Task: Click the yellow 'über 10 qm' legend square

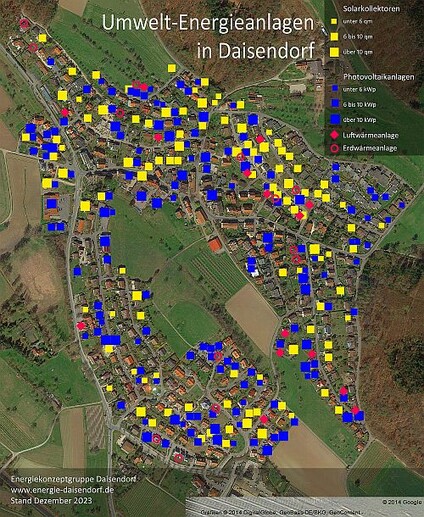Action: [334, 52]
